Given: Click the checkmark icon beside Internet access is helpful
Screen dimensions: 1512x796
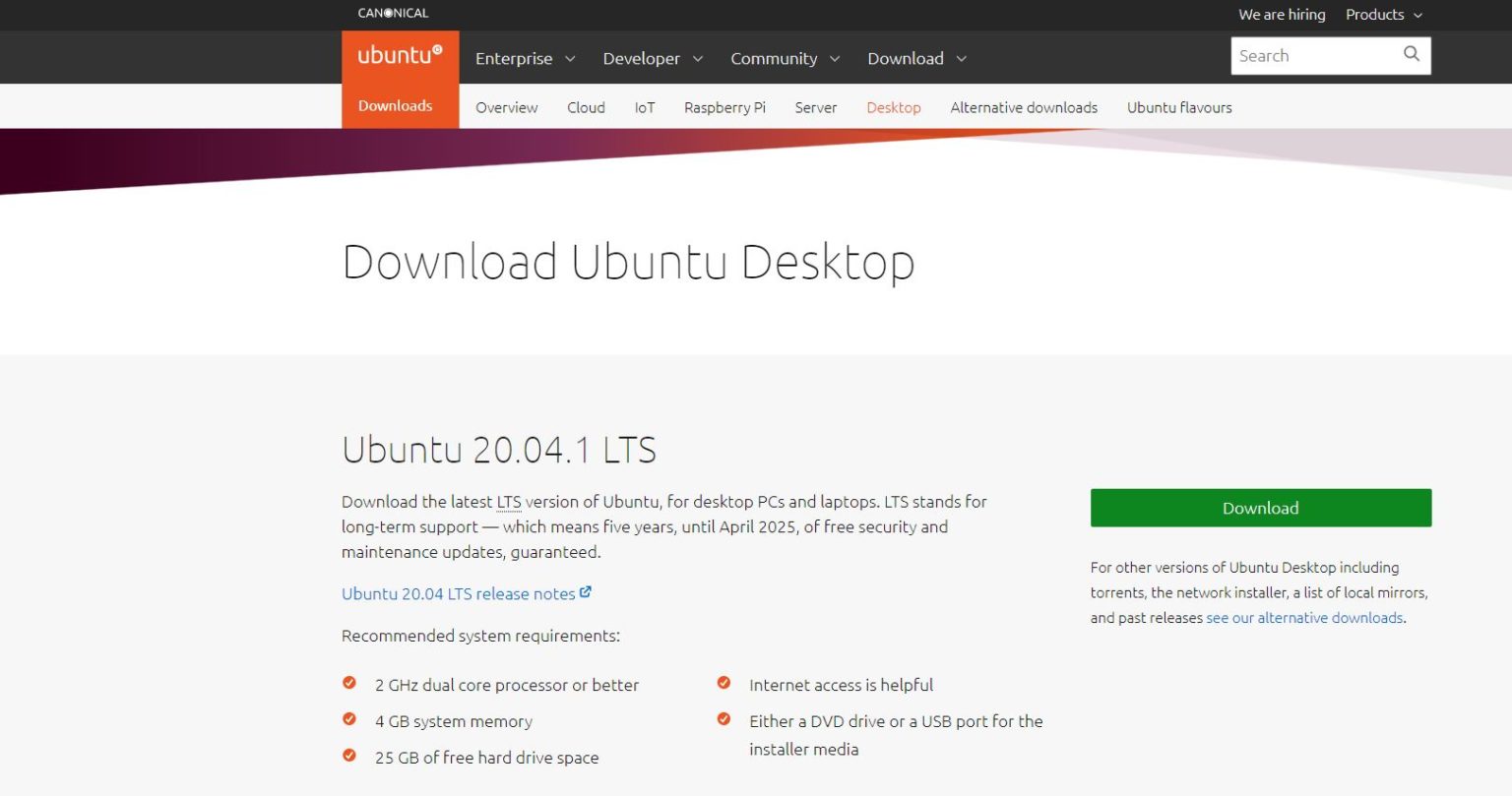Looking at the screenshot, I should 724,683.
